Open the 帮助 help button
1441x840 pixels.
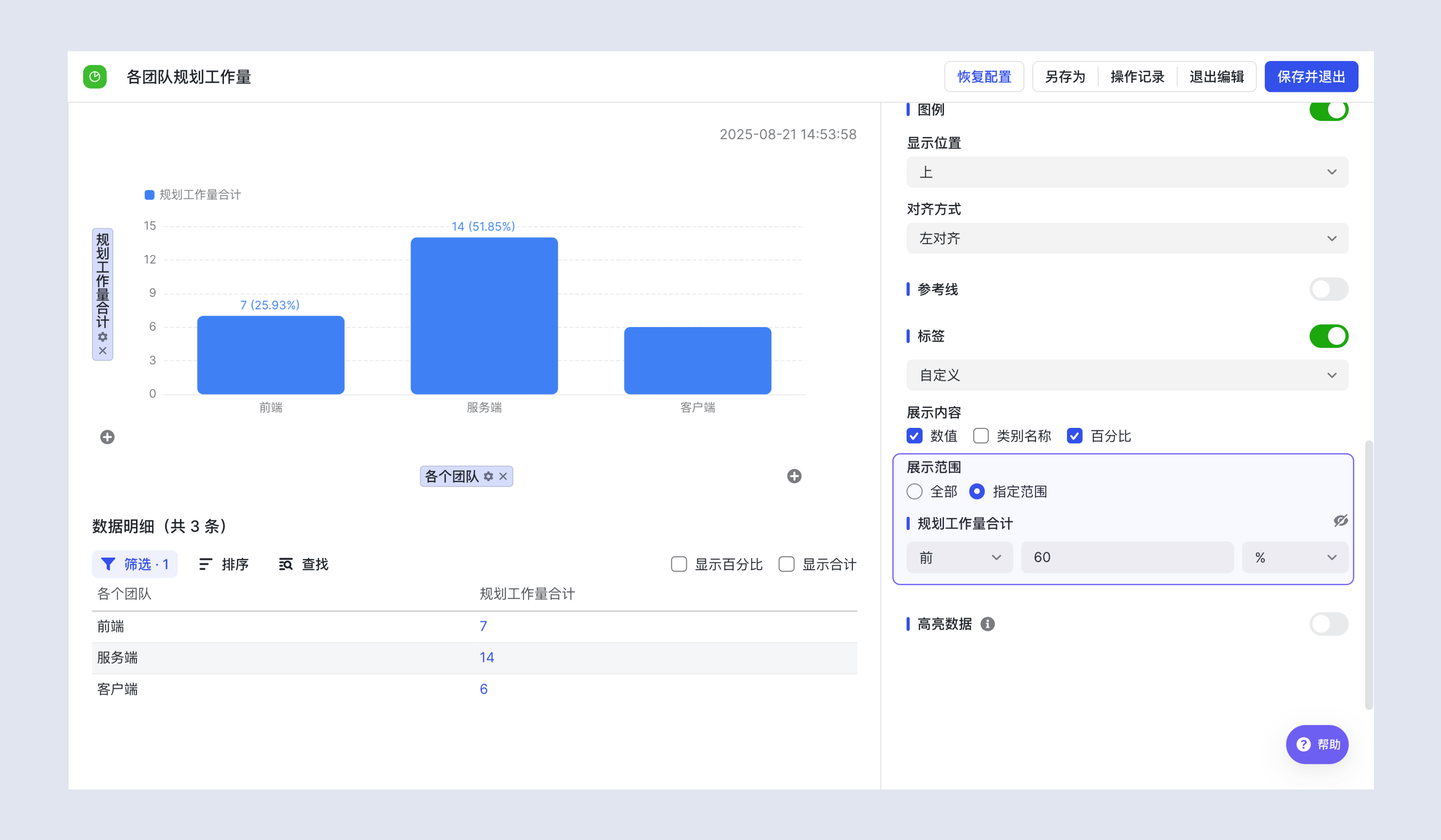tap(1317, 744)
